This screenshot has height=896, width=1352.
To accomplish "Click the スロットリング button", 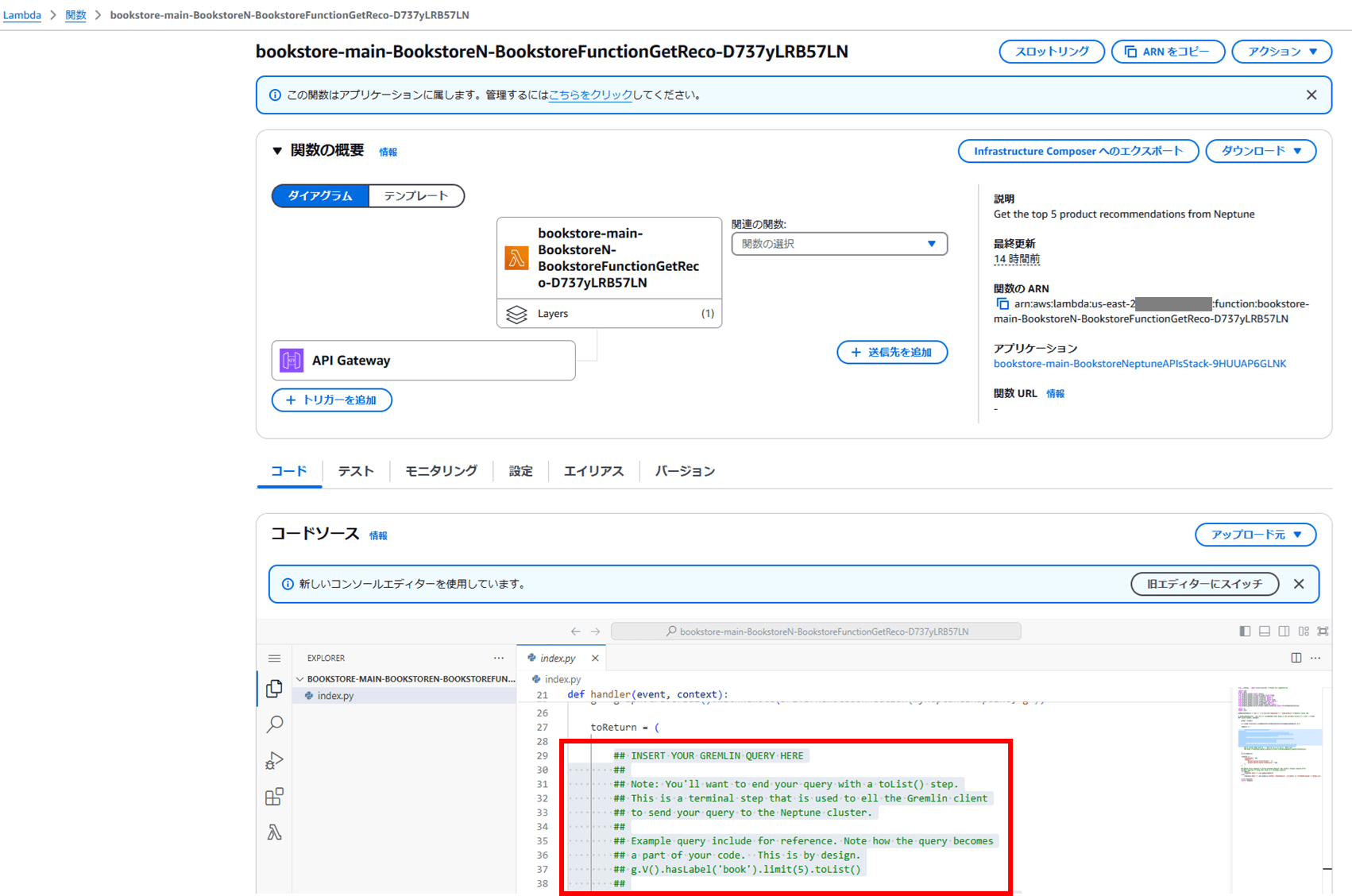I will tap(1052, 52).
